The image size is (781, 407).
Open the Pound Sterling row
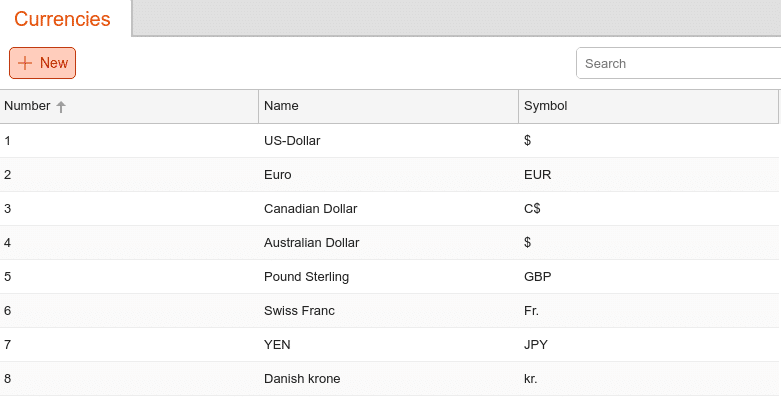click(390, 276)
